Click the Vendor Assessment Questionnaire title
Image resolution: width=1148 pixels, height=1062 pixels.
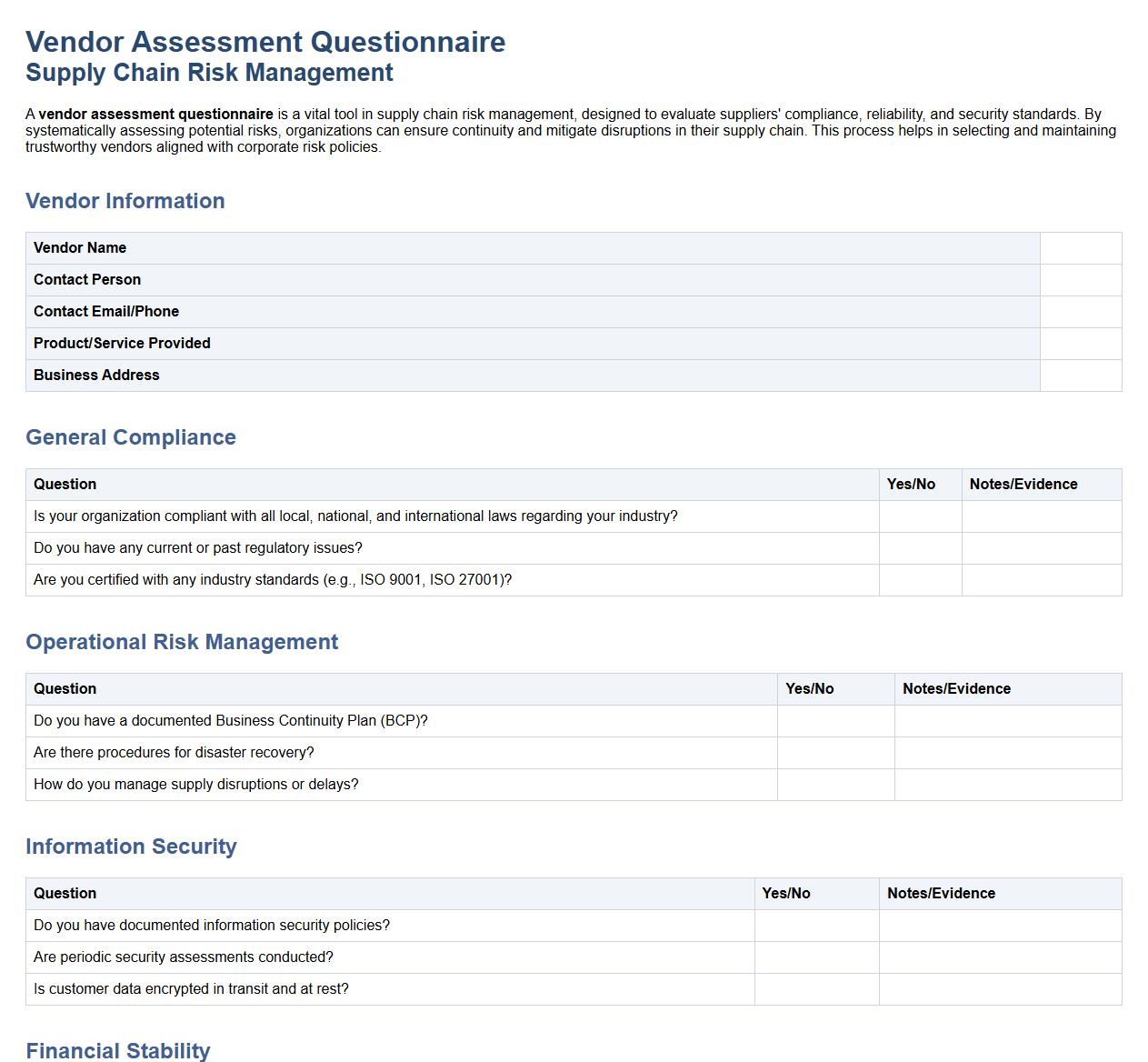pyautogui.click(x=265, y=41)
